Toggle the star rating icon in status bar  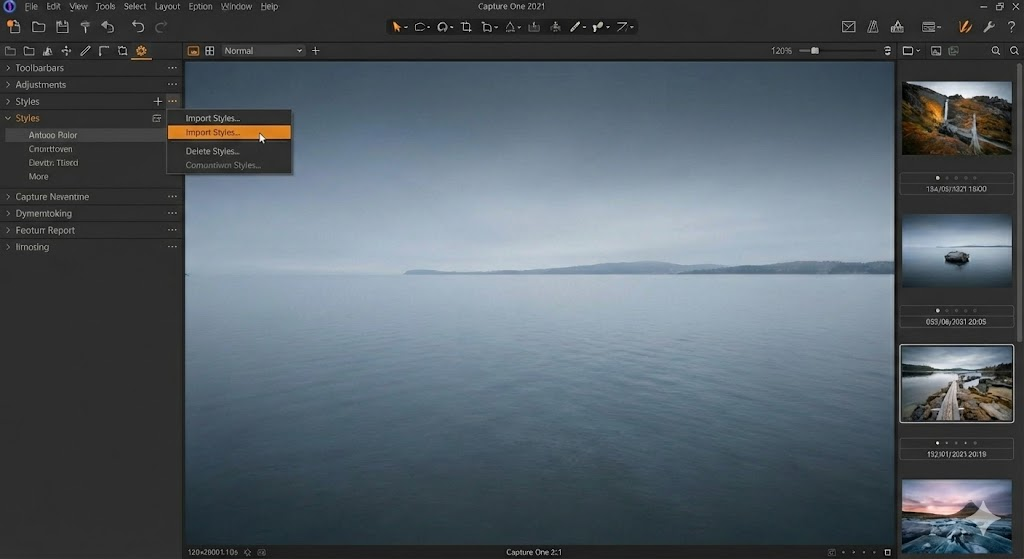[248, 552]
